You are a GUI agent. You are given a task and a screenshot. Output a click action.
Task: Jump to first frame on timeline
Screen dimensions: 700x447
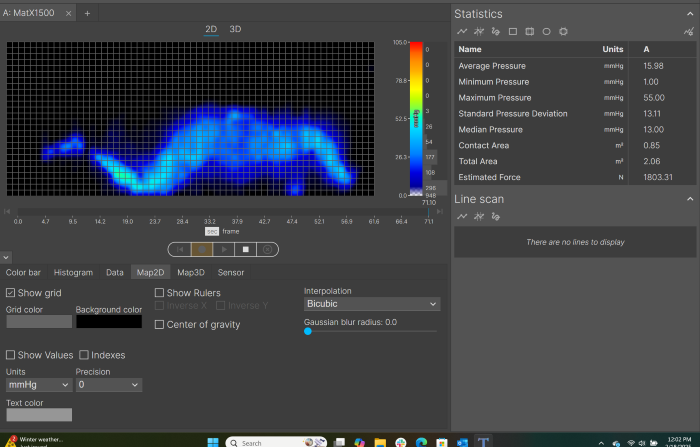pyautogui.click(x=7, y=211)
